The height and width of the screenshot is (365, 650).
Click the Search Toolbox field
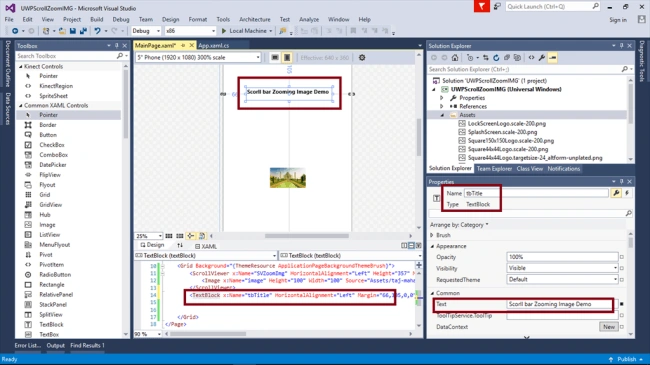pyautogui.click(x=66, y=56)
